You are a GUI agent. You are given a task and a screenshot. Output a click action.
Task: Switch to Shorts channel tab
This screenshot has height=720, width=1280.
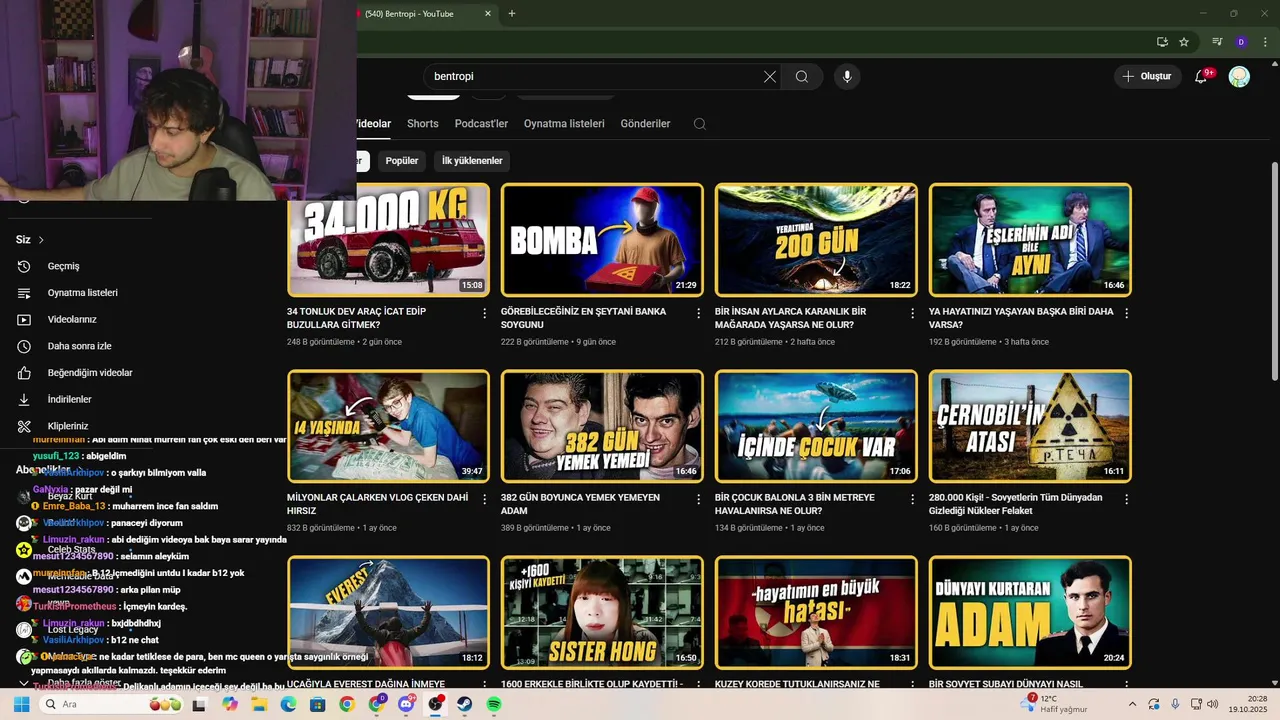coord(423,124)
